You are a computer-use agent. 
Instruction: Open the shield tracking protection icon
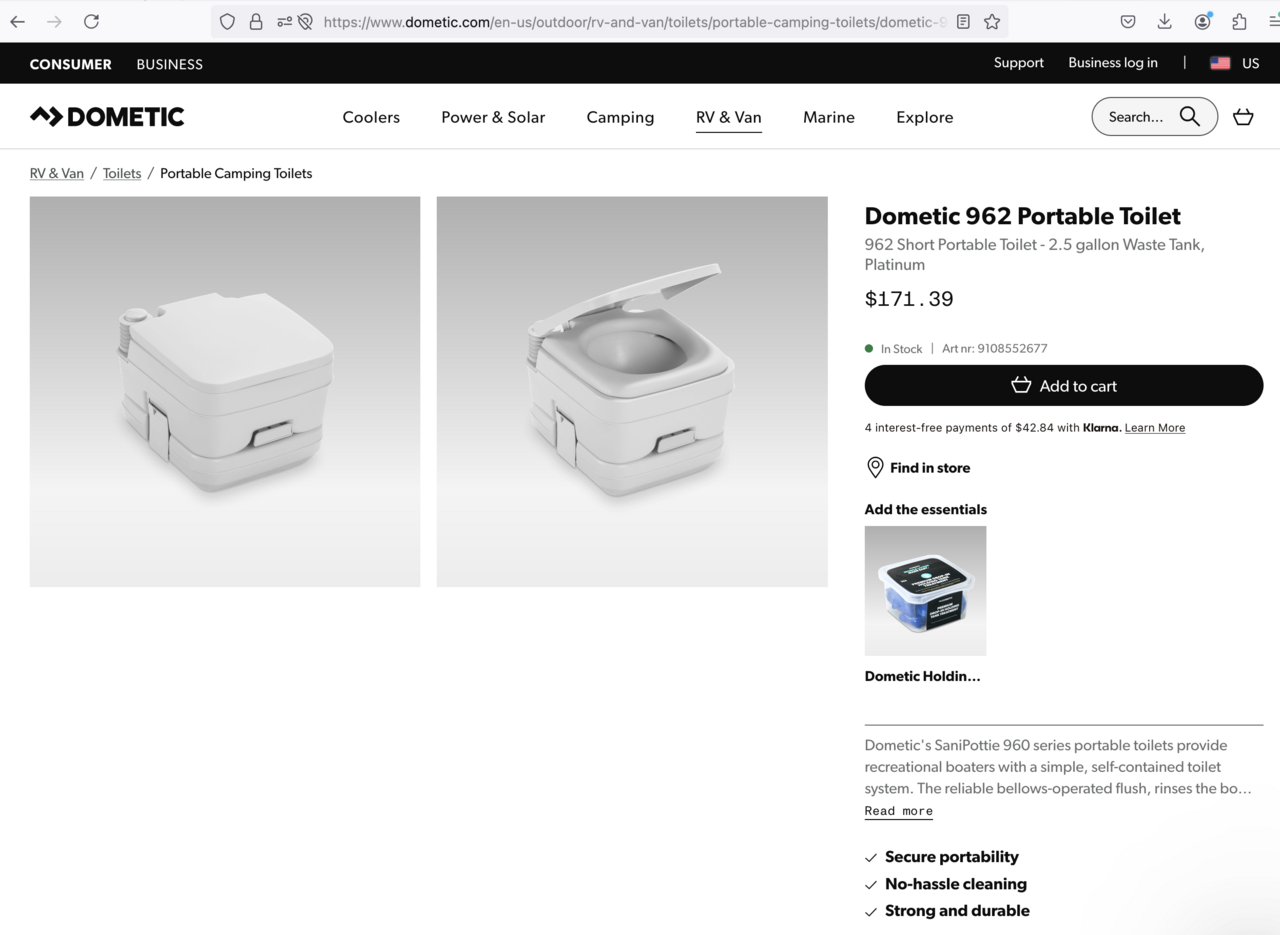coord(227,21)
